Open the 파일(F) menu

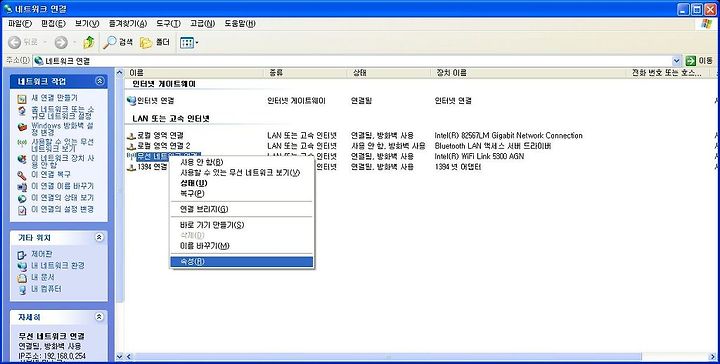click(x=20, y=23)
